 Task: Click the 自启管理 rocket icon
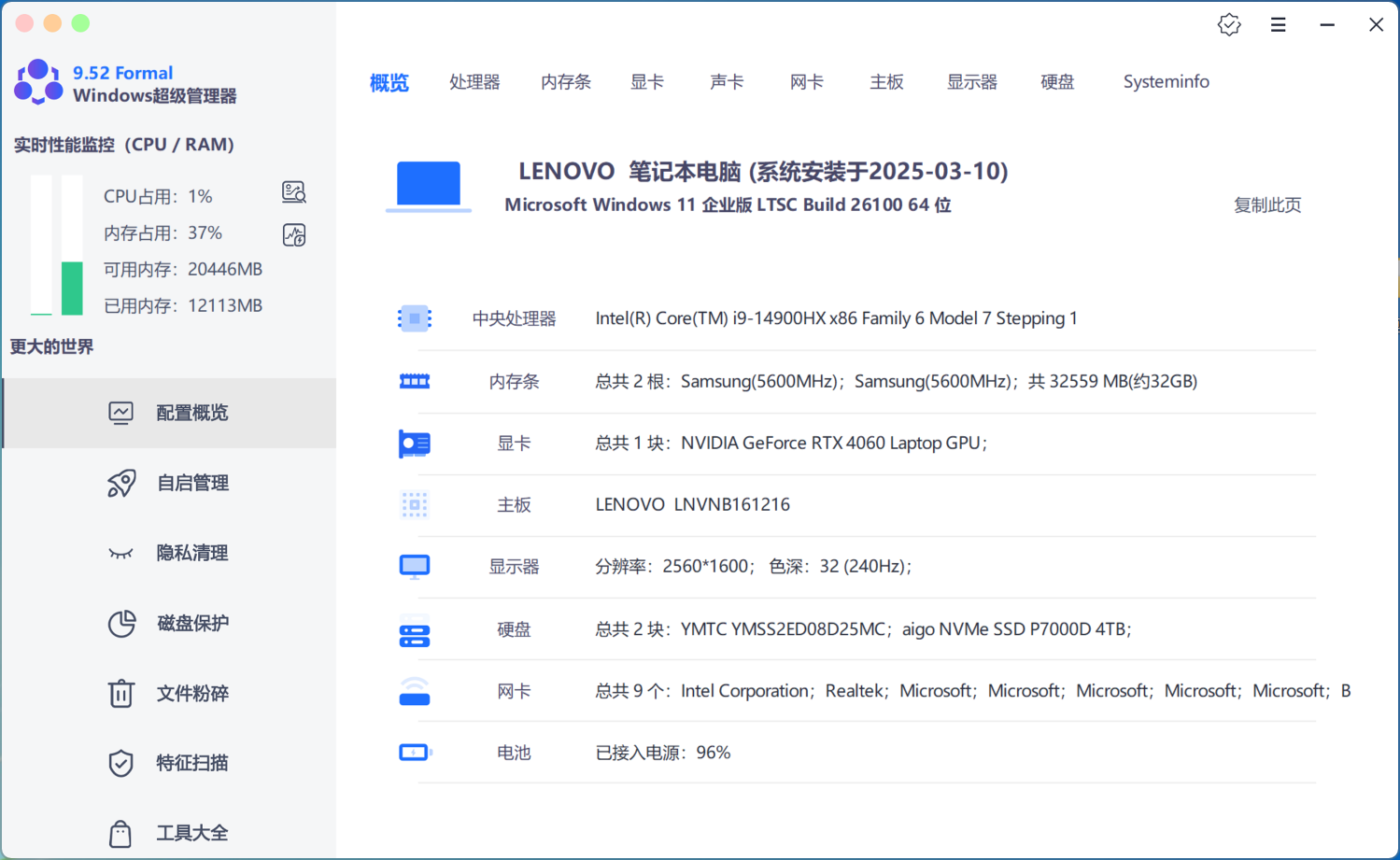point(121,483)
